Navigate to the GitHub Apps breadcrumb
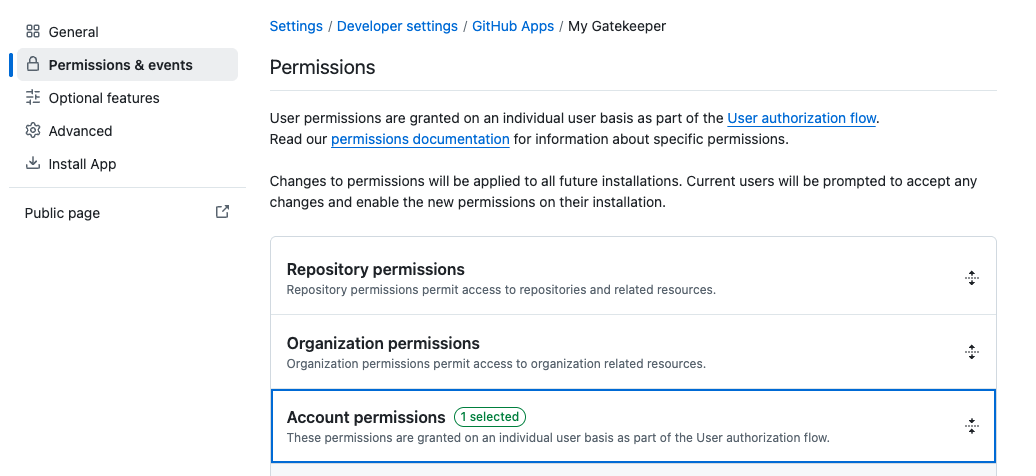 tap(512, 26)
